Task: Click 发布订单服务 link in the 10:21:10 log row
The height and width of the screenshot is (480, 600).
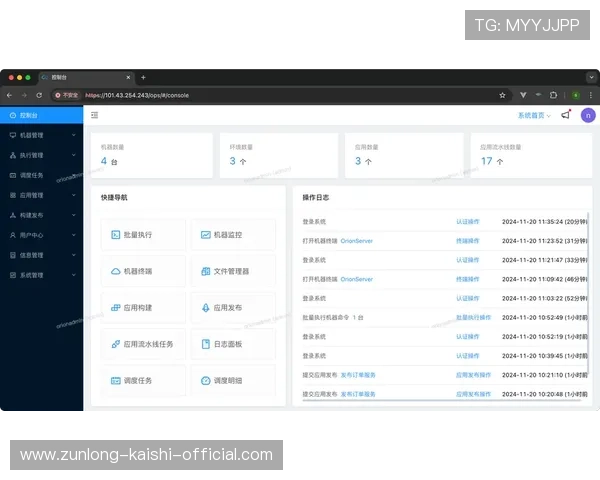Action: [358, 375]
